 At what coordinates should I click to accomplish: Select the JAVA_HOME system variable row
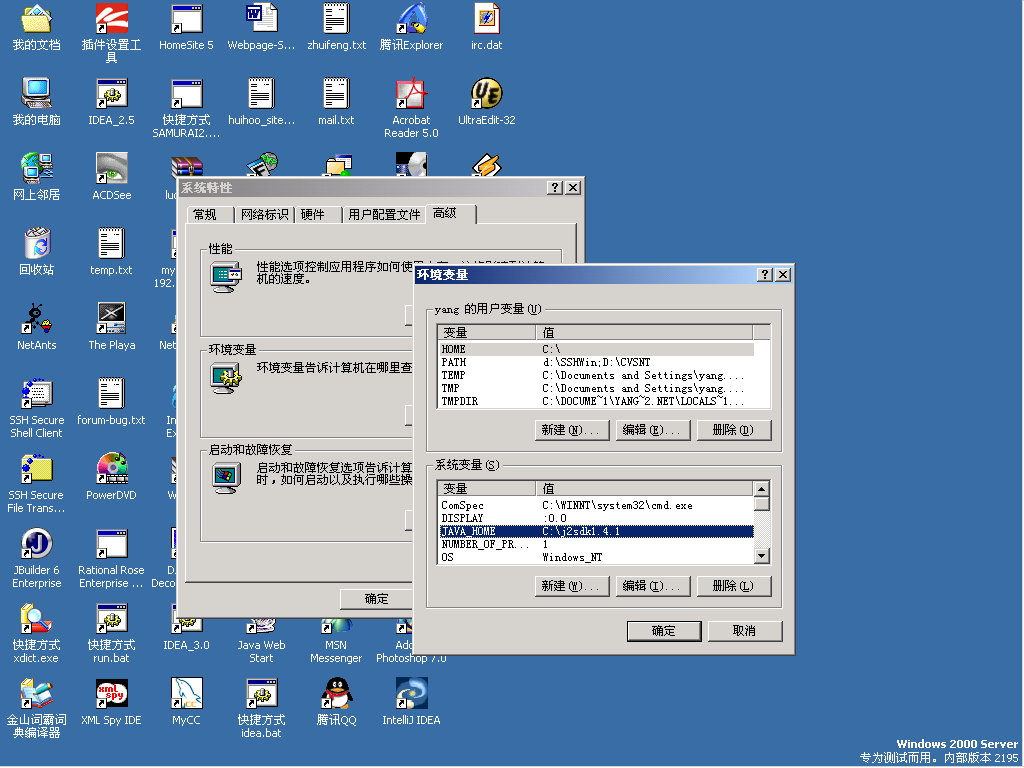coord(596,532)
